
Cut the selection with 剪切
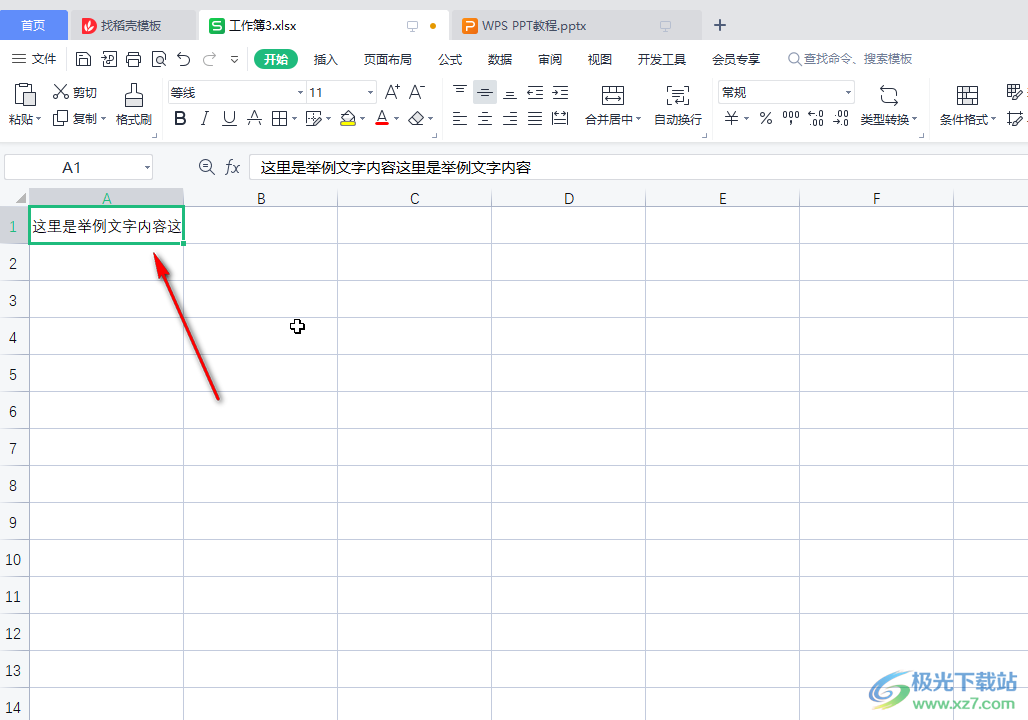[x=74, y=92]
